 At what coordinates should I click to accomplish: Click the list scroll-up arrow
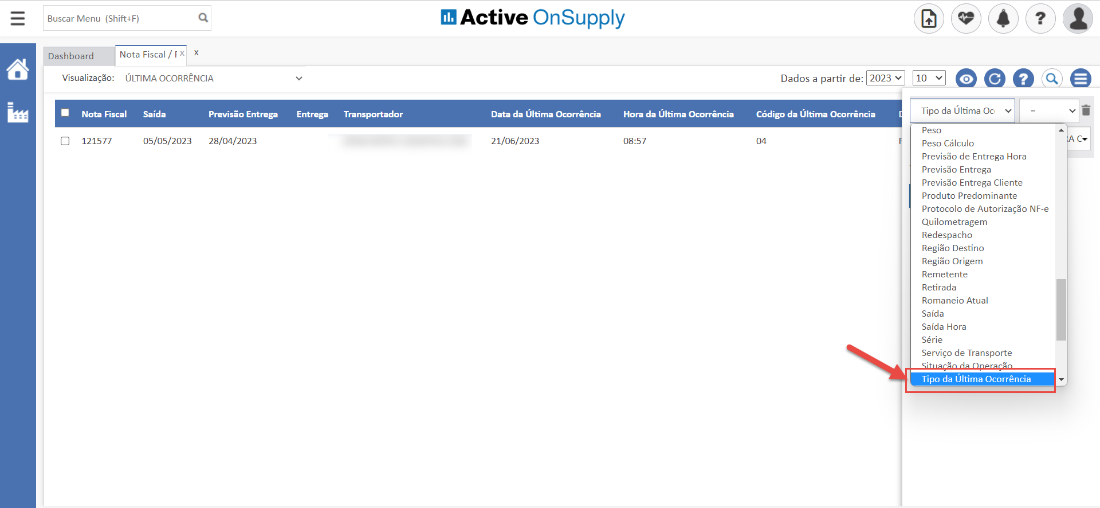click(1061, 130)
